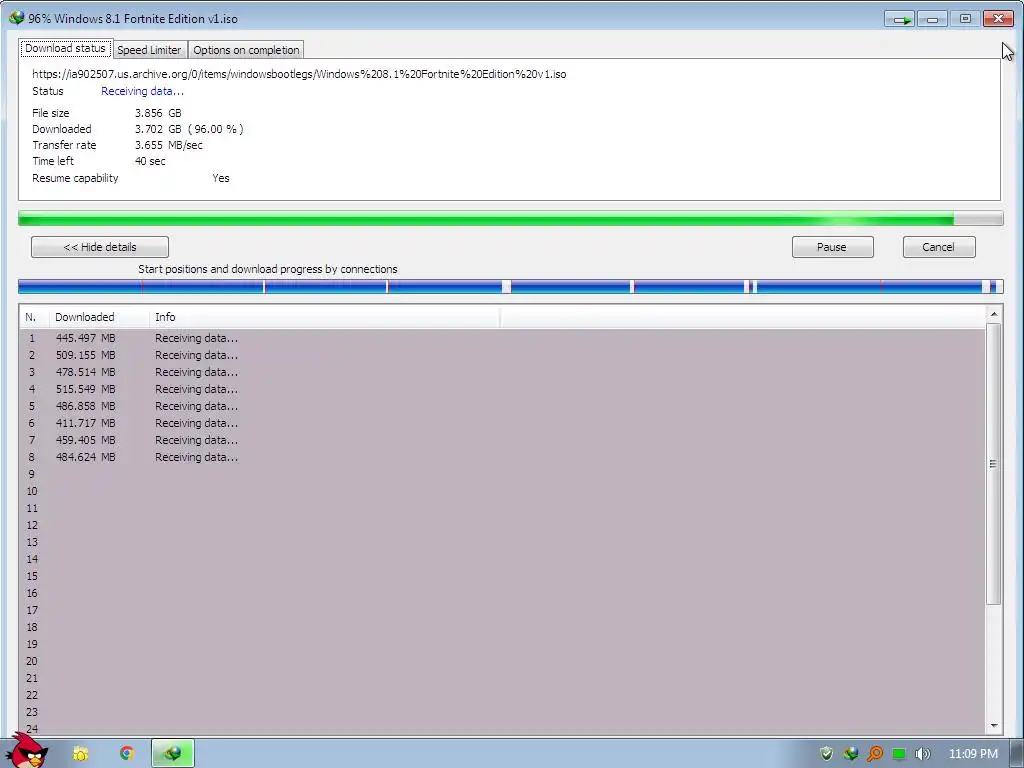Pause the download
The image size is (1024, 768).
pos(832,247)
